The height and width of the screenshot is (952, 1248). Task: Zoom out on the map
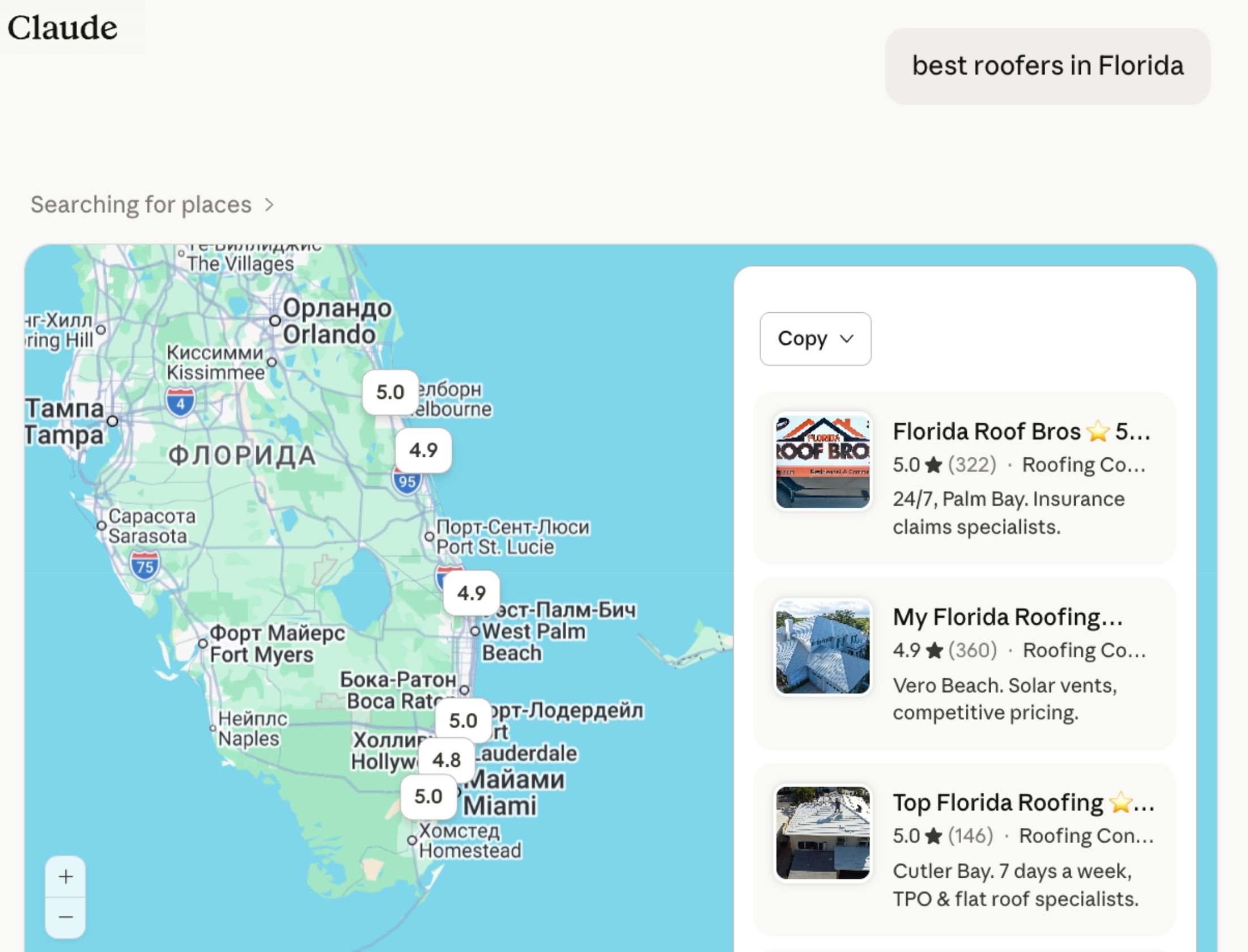(x=65, y=917)
